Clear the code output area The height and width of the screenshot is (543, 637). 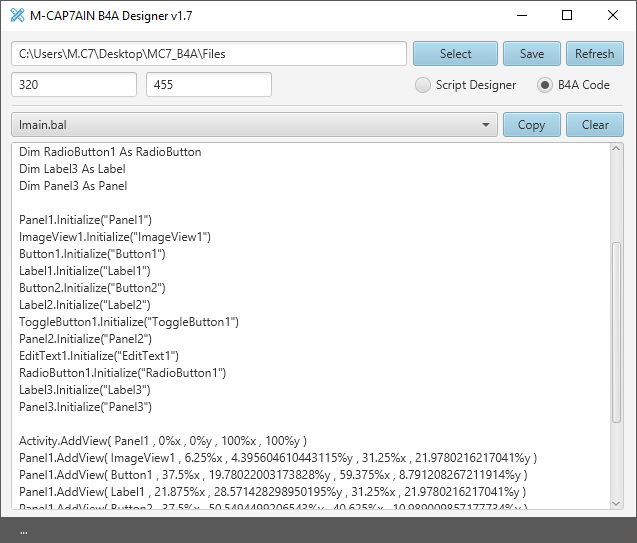[x=595, y=125]
